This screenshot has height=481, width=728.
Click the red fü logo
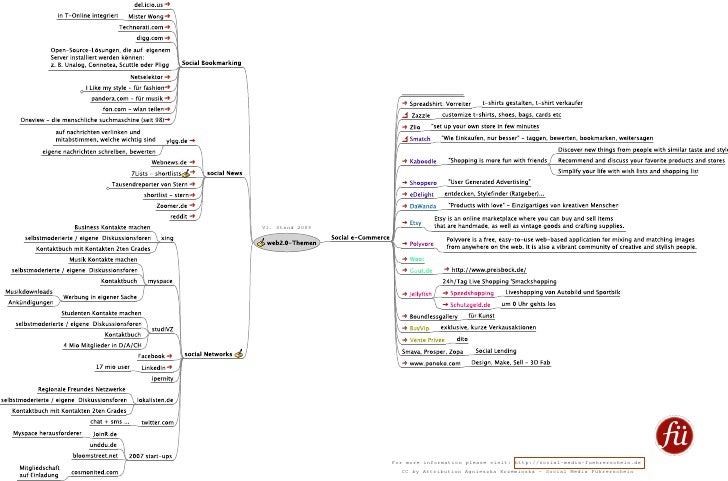click(675, 435)
